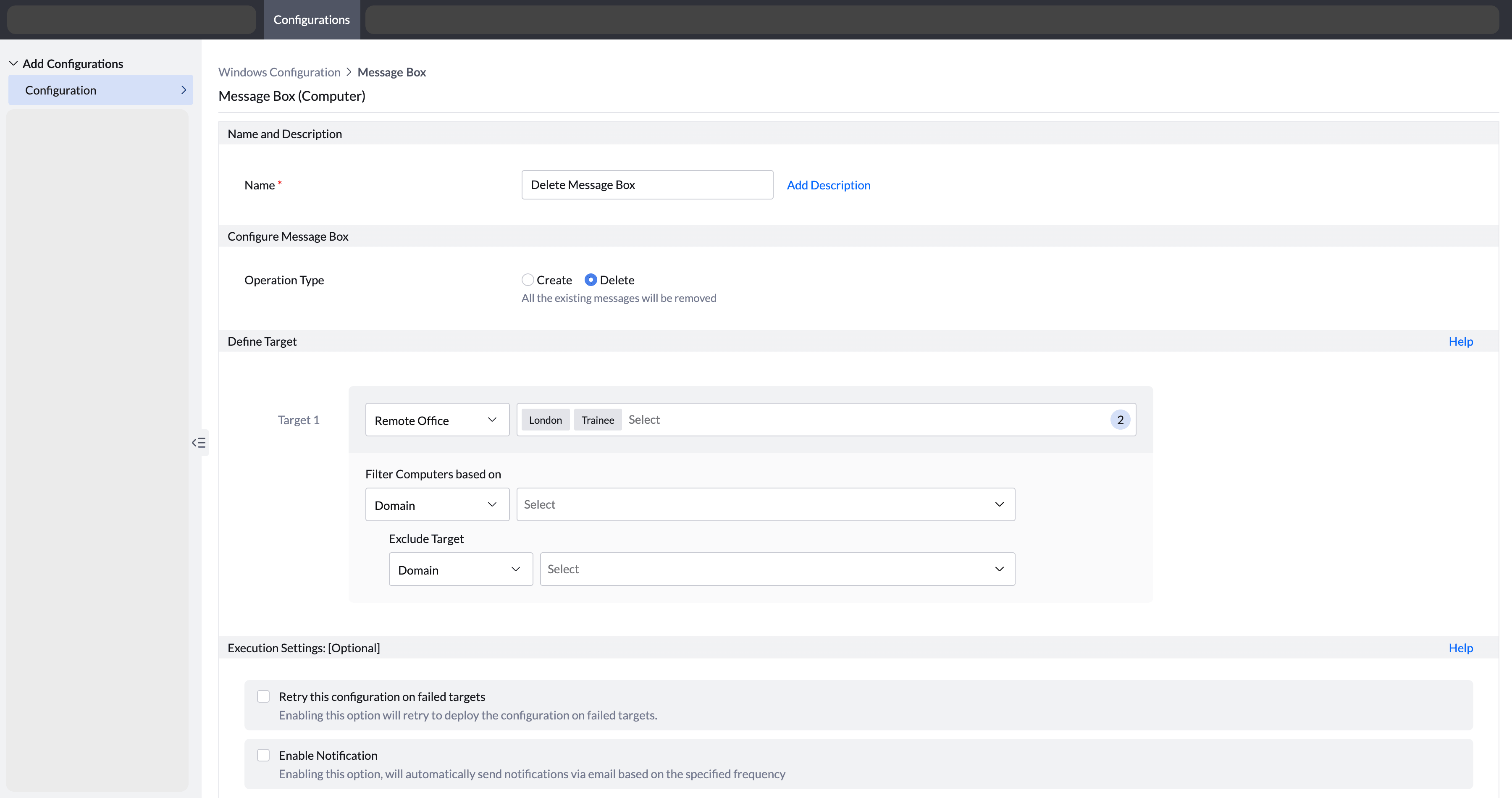This screenshot has width=1512, height=798.
Task: Click the Exclude Target label
Action: point(425,538)
